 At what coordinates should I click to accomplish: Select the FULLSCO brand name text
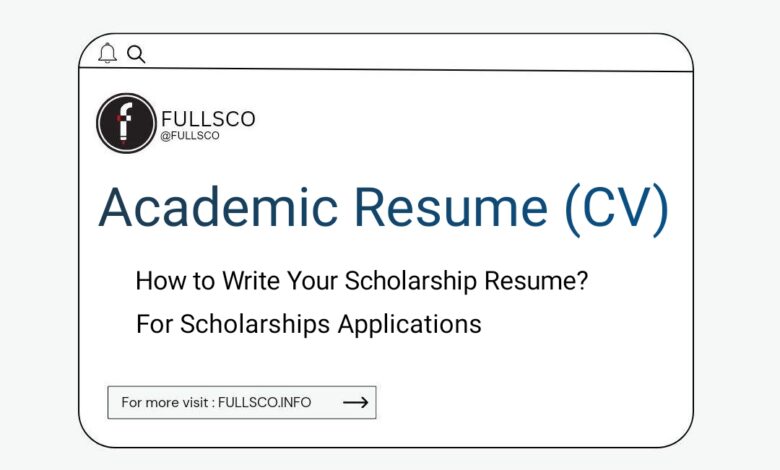coord(208,119)
